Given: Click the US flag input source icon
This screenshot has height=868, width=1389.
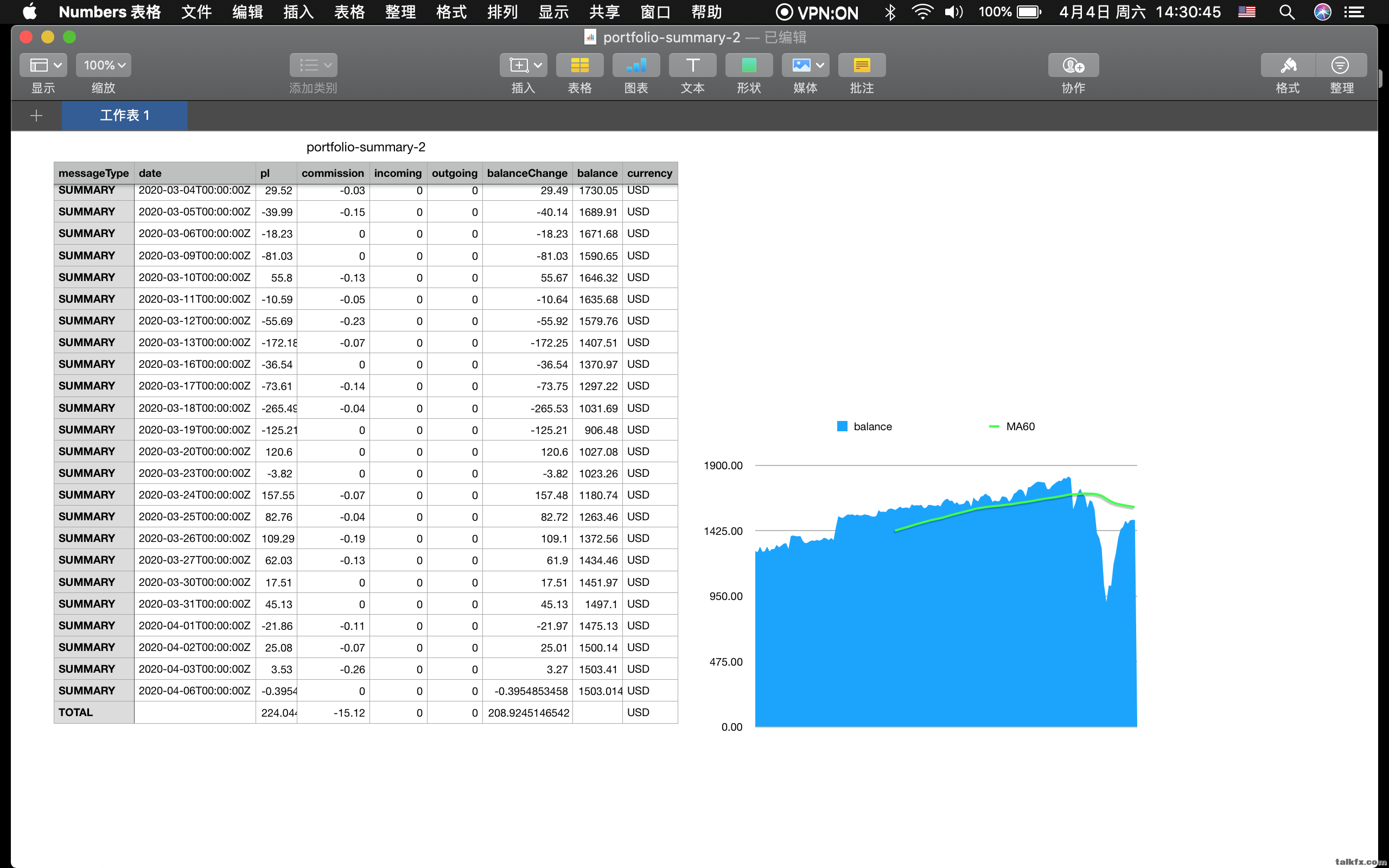Looking at the screenshot, I should click(1246, 12).
